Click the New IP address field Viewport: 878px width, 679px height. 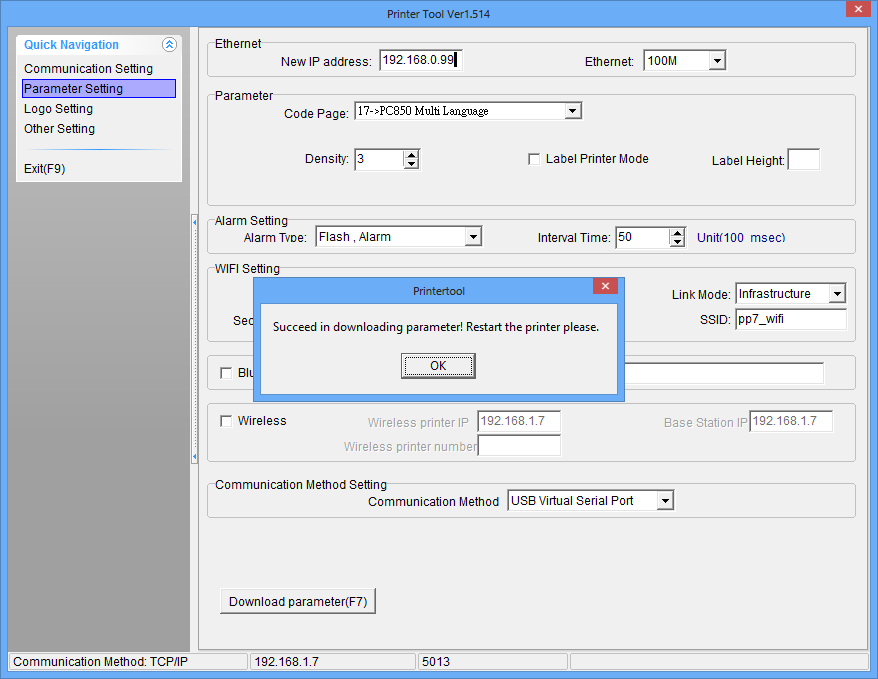420,61
